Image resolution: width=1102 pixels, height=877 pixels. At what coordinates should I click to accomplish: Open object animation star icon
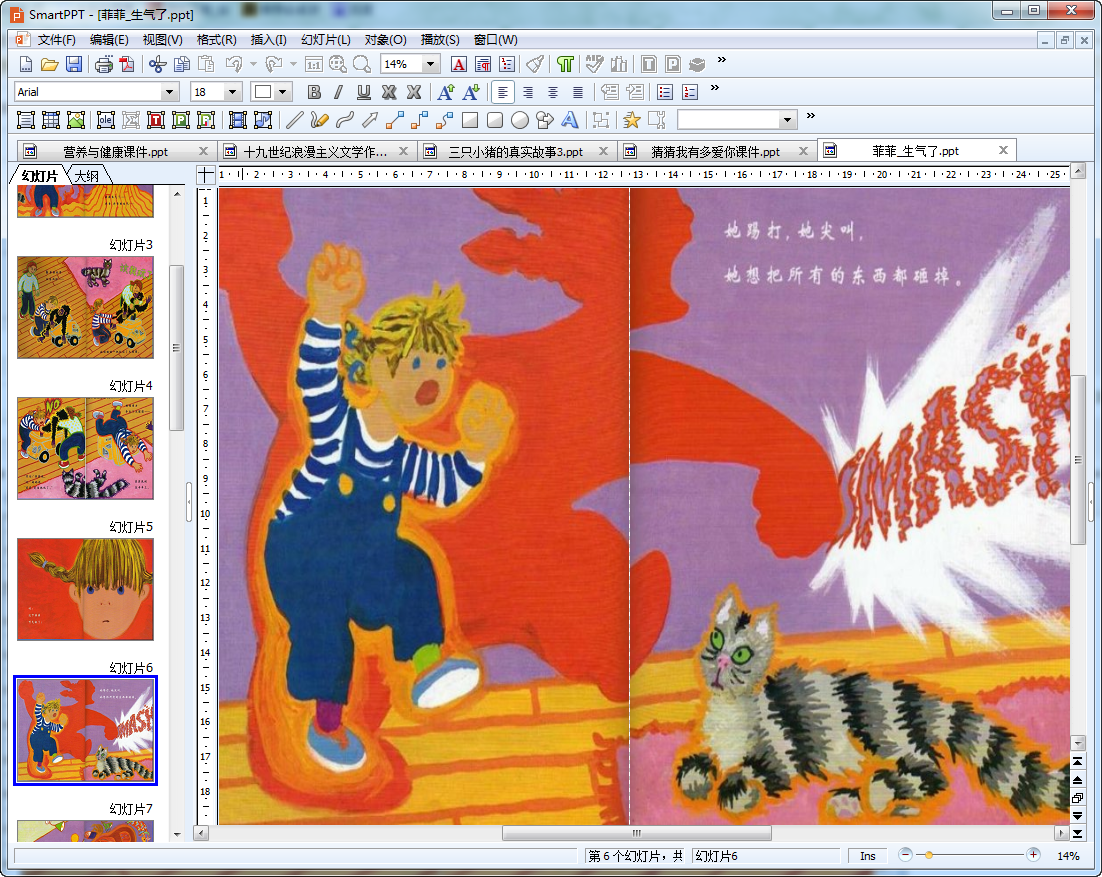(x=631, y=120)
